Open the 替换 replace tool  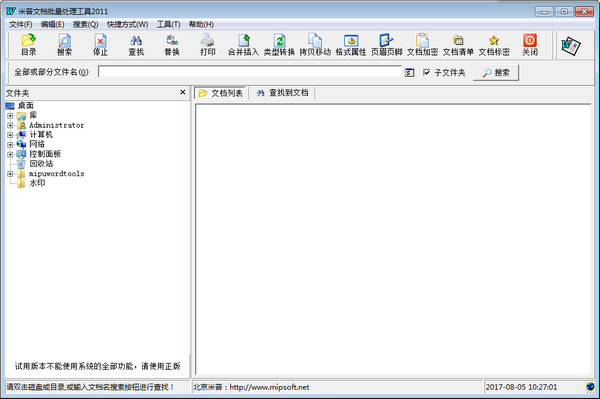[172, 45]
